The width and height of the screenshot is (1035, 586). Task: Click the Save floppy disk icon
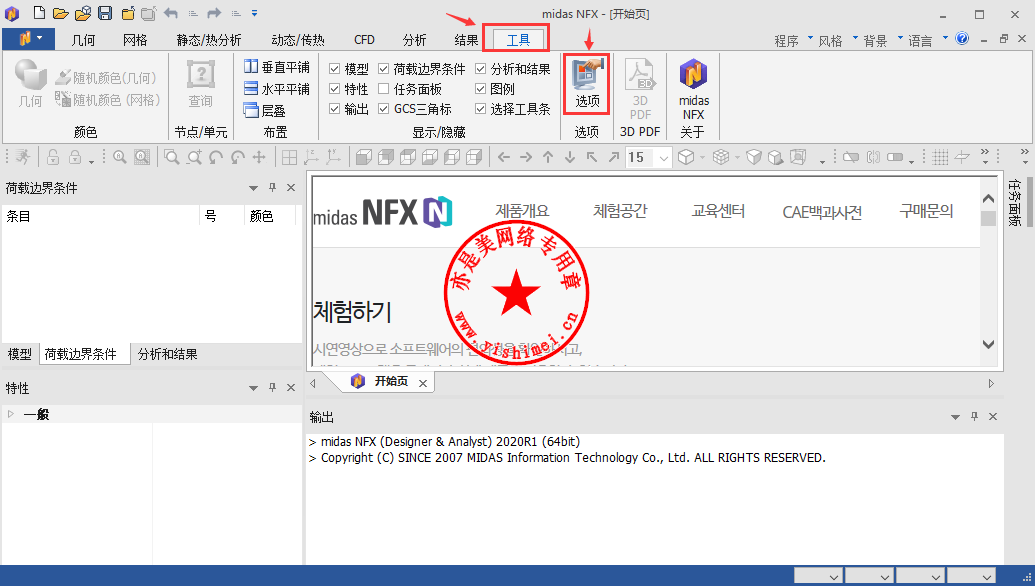pos(105,13)
